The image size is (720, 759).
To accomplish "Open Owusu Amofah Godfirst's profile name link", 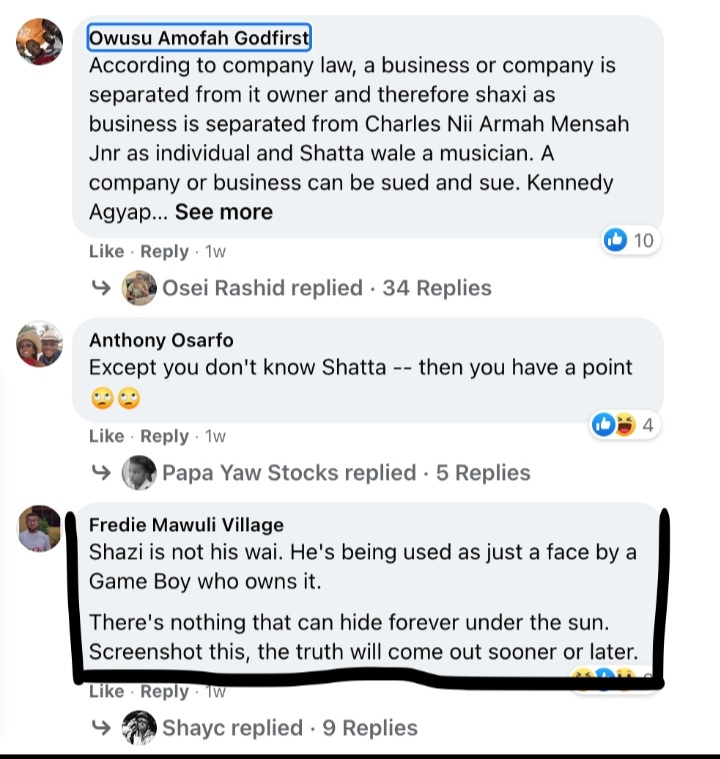I will pyautogui.click(x=199, y=38).
